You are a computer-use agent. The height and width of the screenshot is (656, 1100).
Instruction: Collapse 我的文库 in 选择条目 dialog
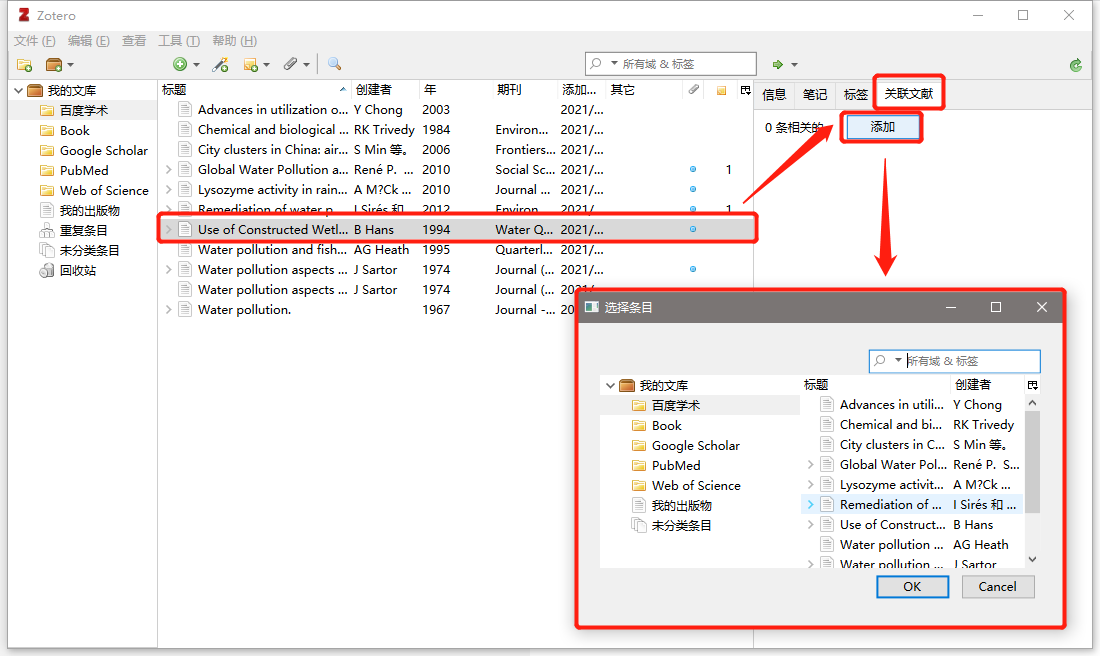(x=610, y=386)
